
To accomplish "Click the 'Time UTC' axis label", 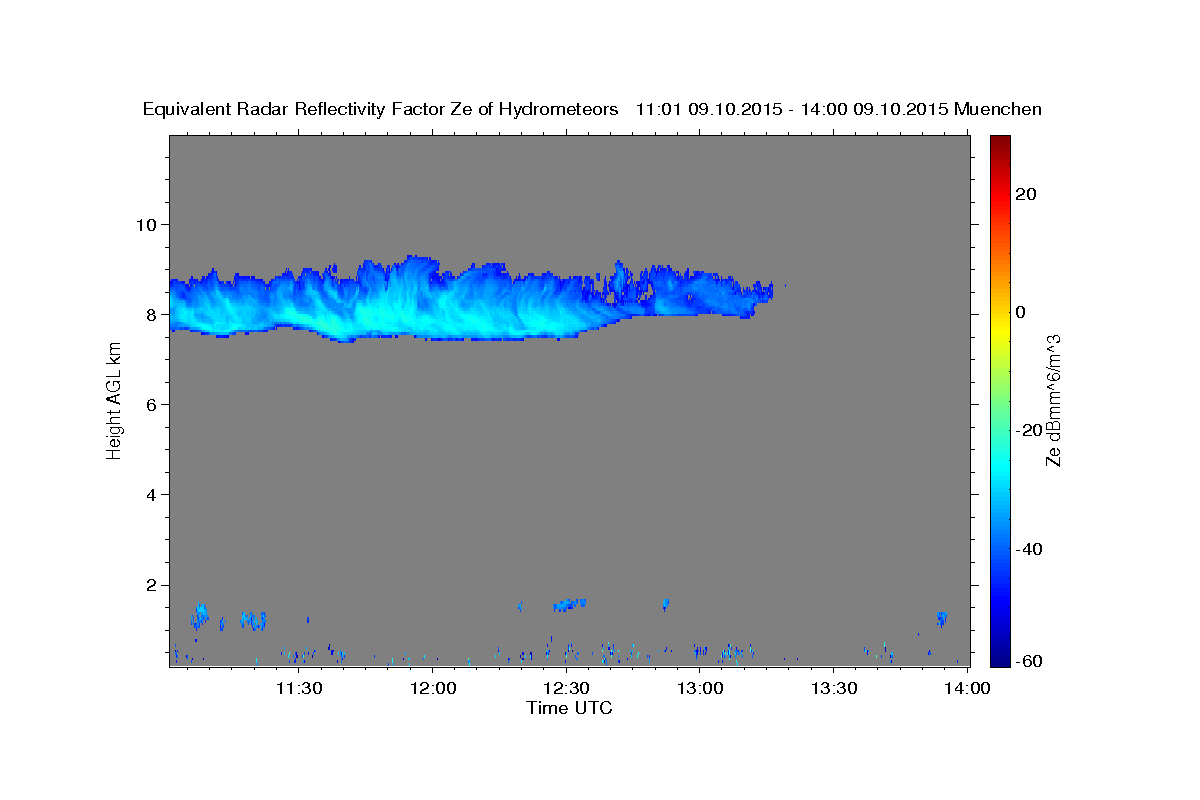I will (569, 708).
